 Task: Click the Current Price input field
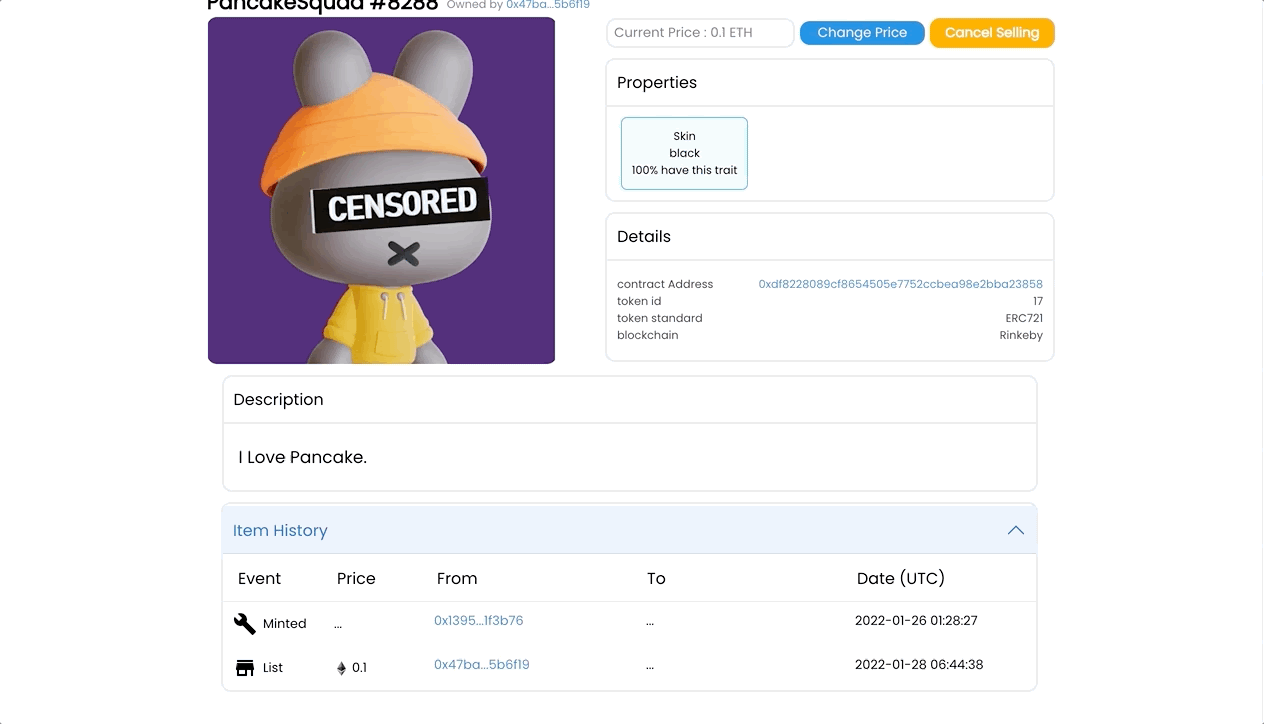pos(700,33)
